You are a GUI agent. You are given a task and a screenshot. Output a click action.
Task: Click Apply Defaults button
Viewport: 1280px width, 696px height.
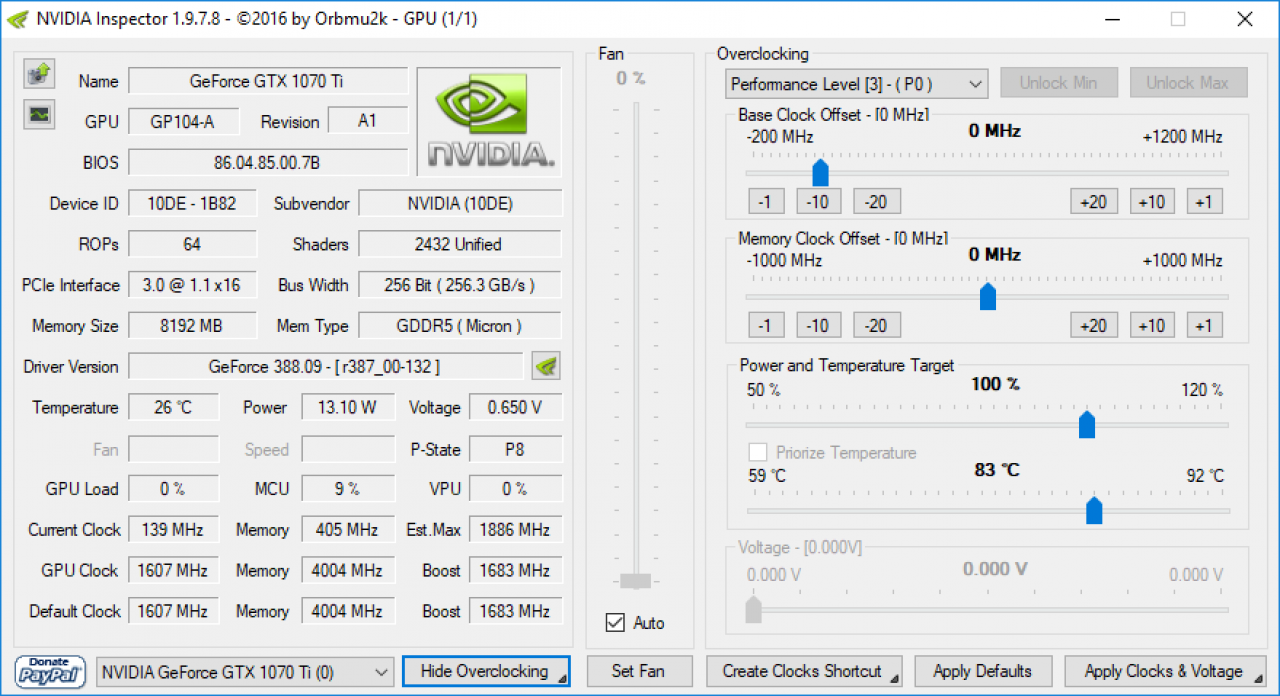[981, 671]
